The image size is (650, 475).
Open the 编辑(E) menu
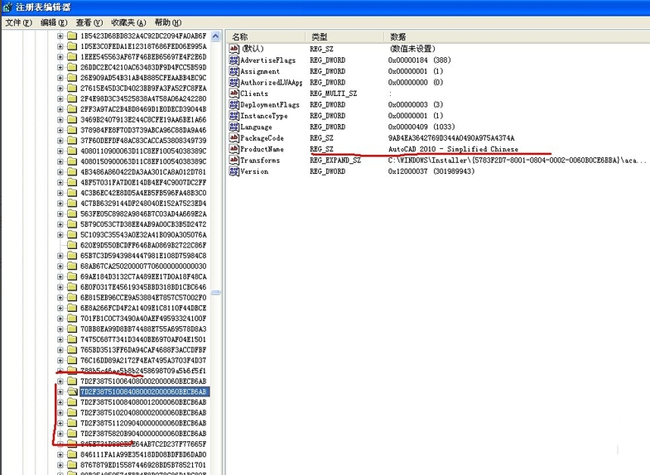pos(53,22)
